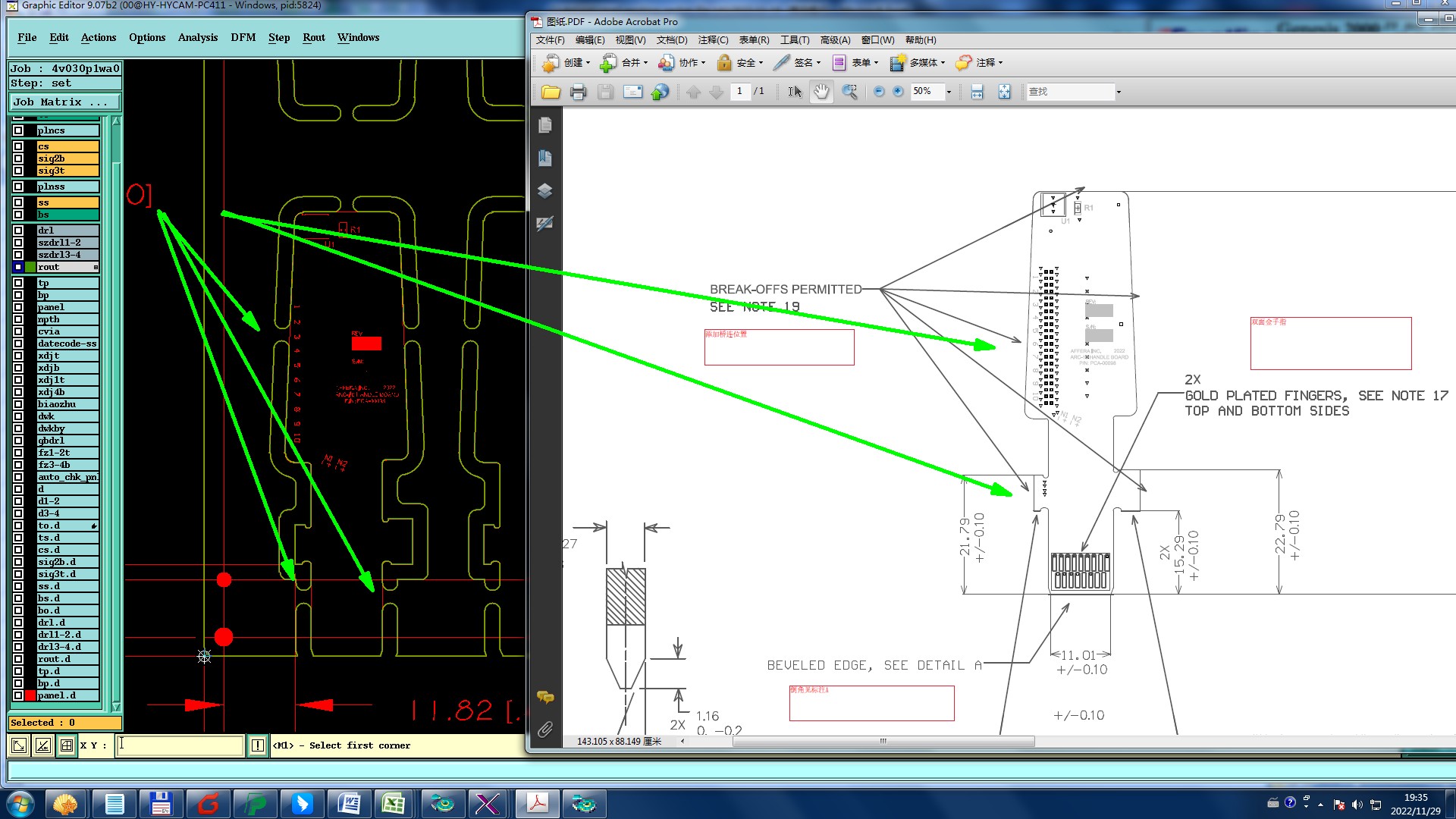Screen dimensions: 1456x819
Task: Open the Comments panel icon
Action: pos(544,697)
